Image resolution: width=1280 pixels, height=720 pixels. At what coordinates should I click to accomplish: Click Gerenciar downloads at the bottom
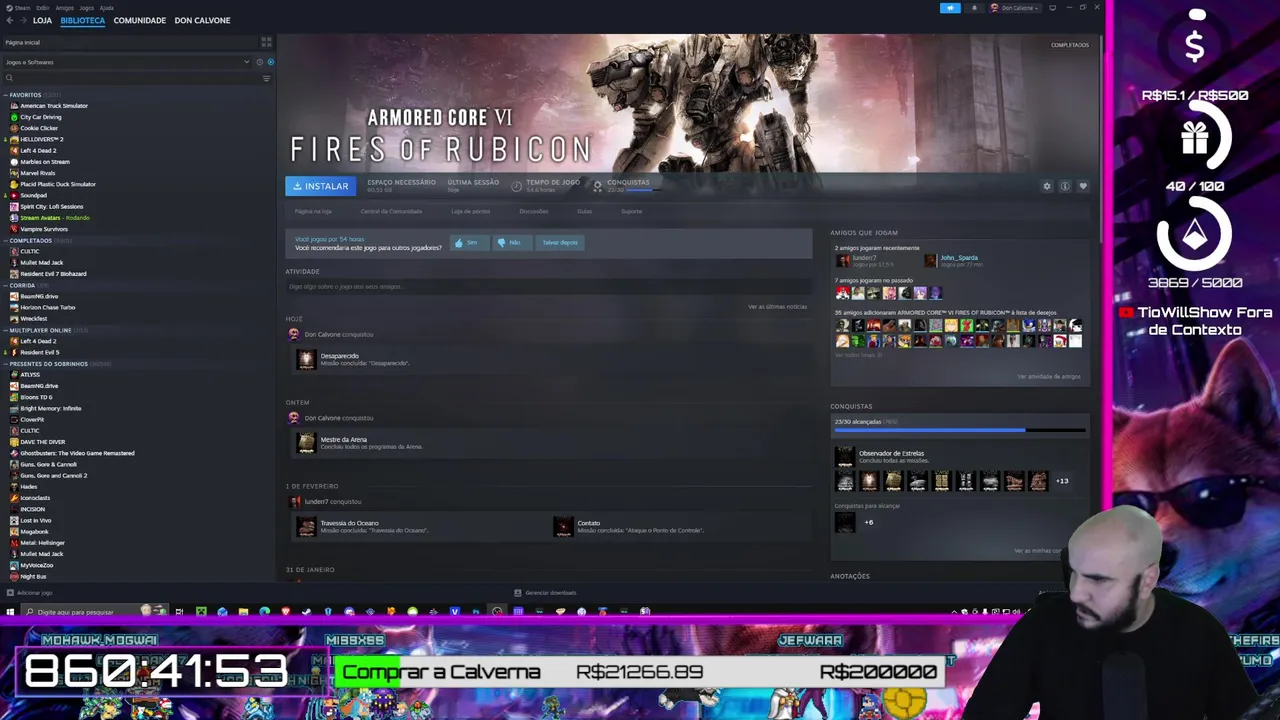(545, 593)
